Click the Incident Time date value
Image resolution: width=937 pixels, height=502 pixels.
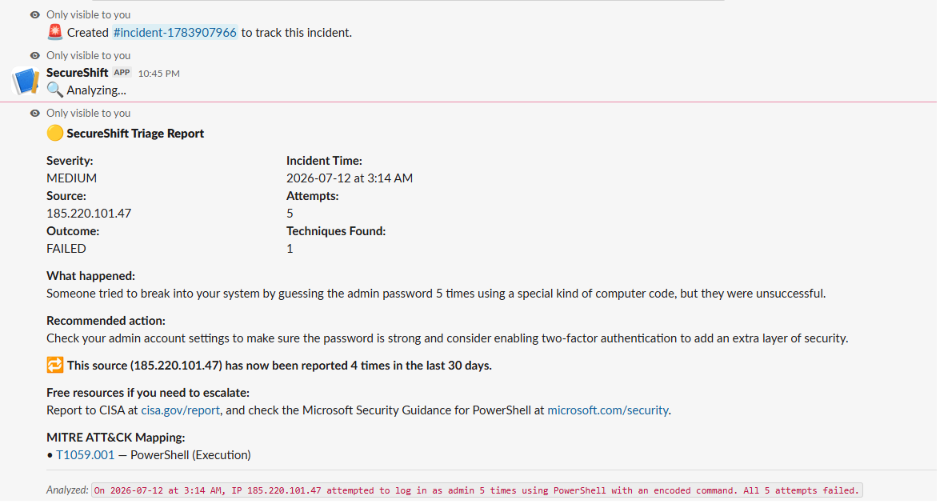(350, 178)
